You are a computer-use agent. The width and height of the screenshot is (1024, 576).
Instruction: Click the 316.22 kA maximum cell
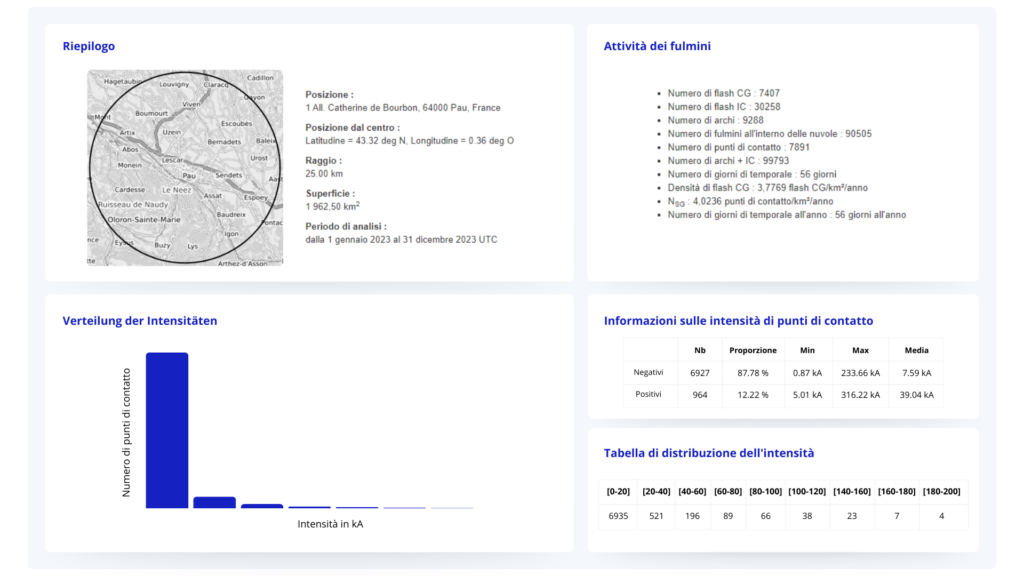point(860,394)
